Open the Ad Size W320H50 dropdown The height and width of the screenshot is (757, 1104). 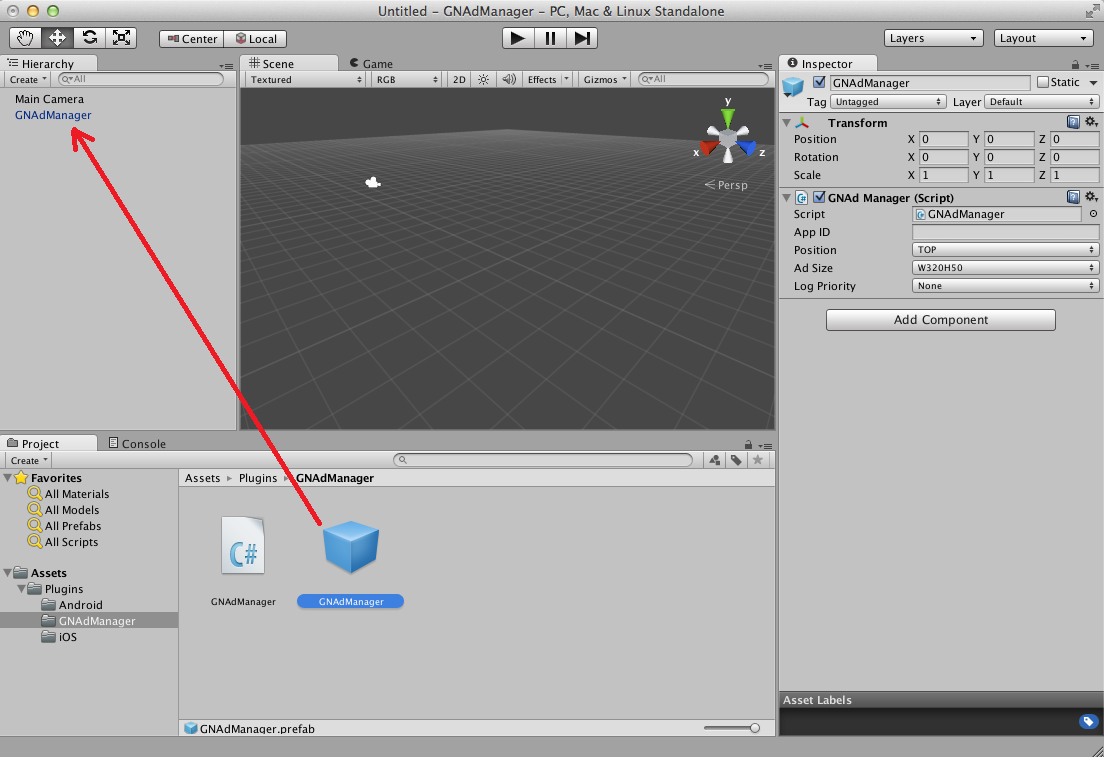pyautogui.click(x=1005, y=268)
